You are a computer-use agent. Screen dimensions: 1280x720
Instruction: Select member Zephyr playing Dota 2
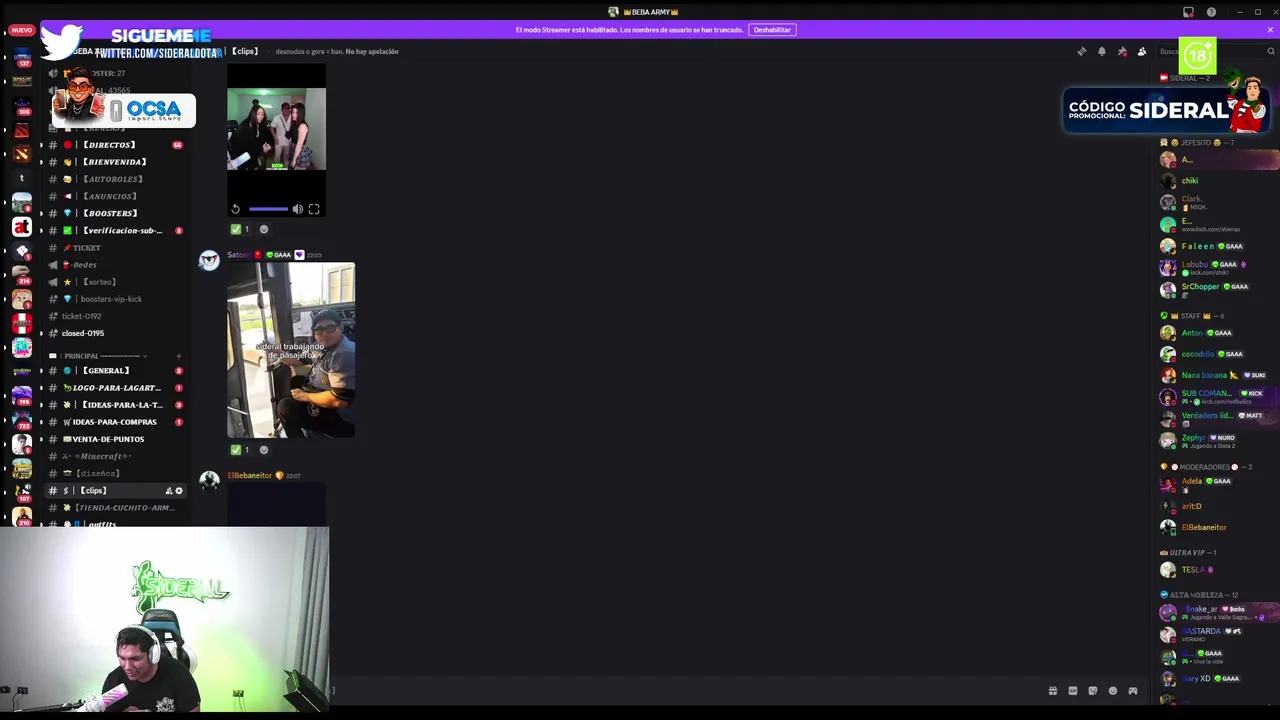pyautogui.click(x=1216, y=440)
